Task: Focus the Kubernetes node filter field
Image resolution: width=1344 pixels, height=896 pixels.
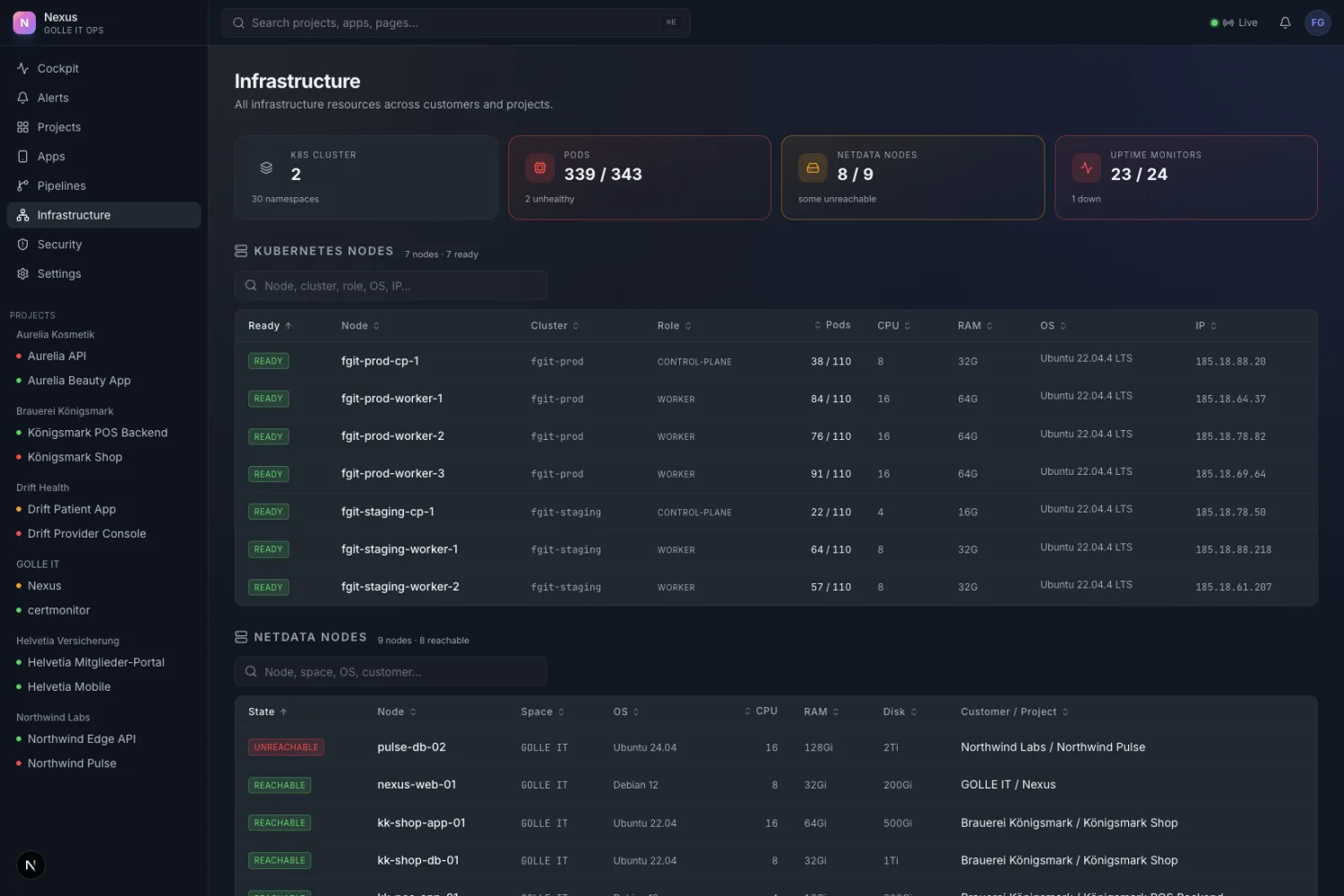Action: (x=391, y=286)
